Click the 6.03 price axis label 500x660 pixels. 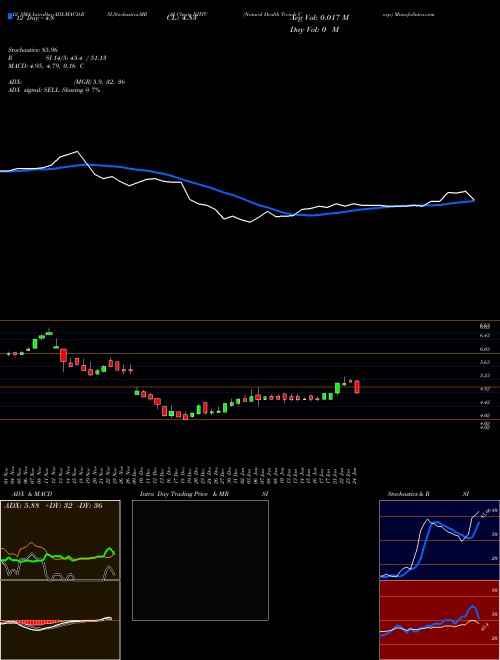click(x=485, y=349)
